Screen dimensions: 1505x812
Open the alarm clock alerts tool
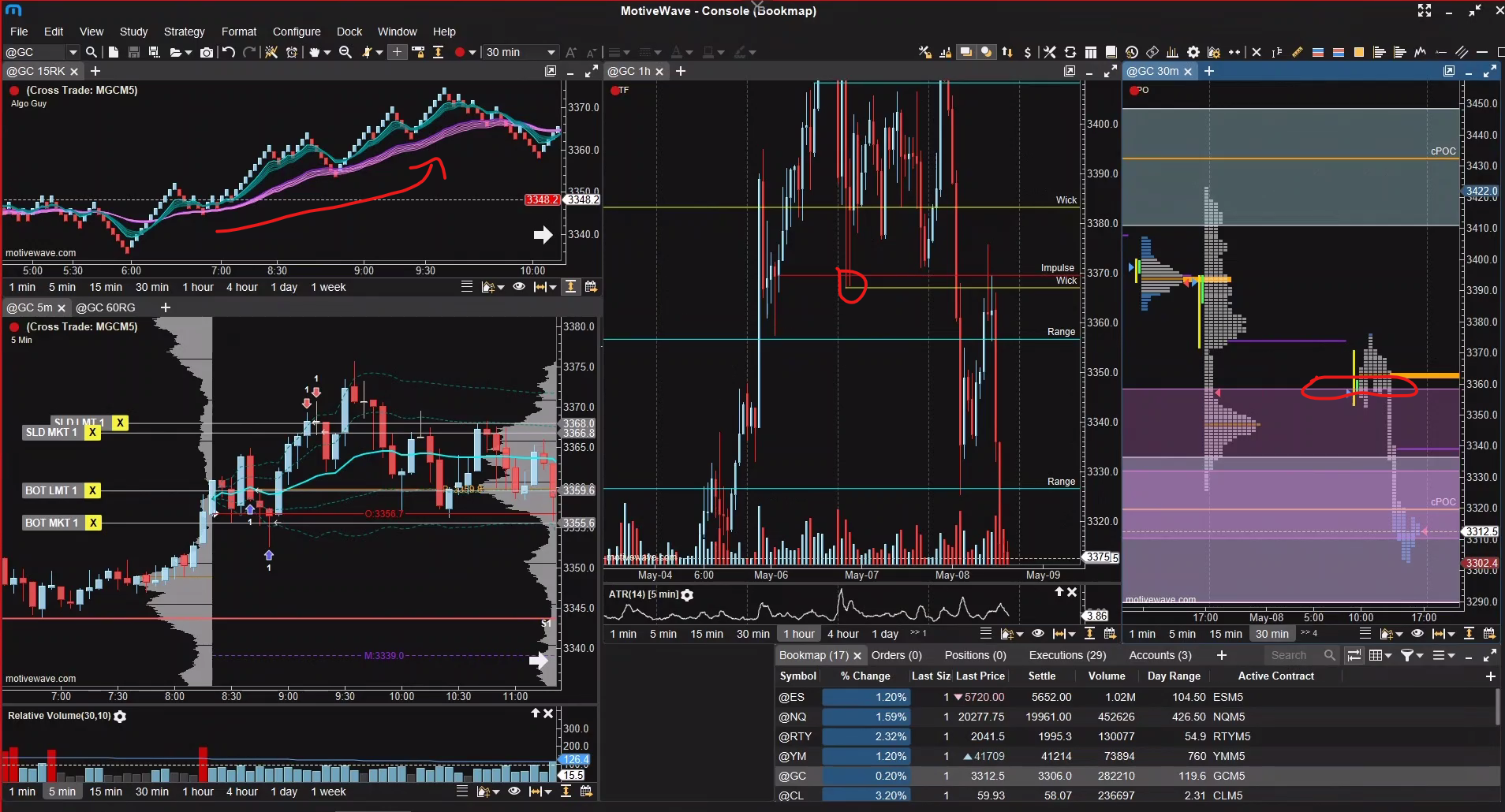pyautogui.click(x=292, y=52)
